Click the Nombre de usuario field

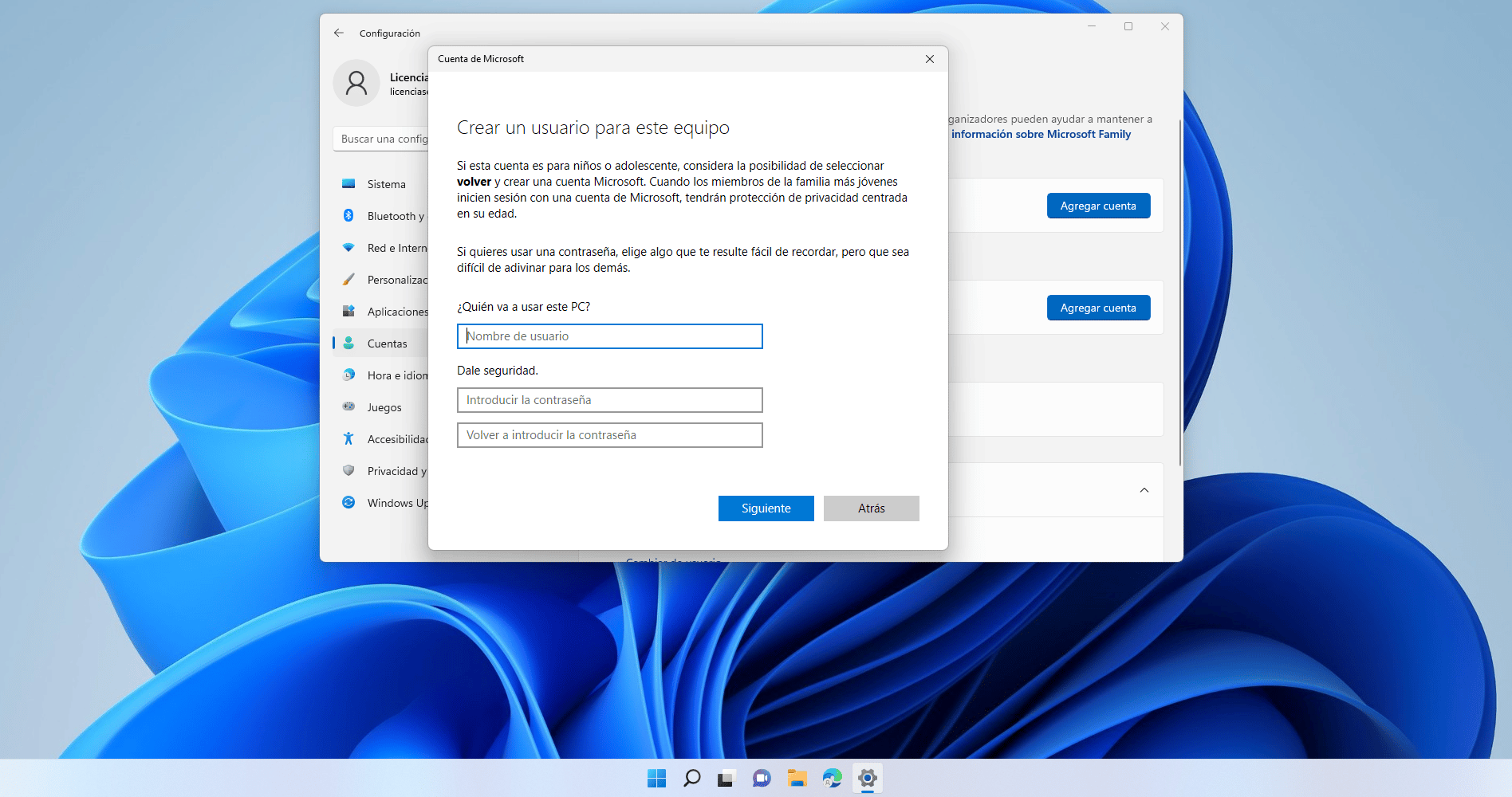point(608,336)
